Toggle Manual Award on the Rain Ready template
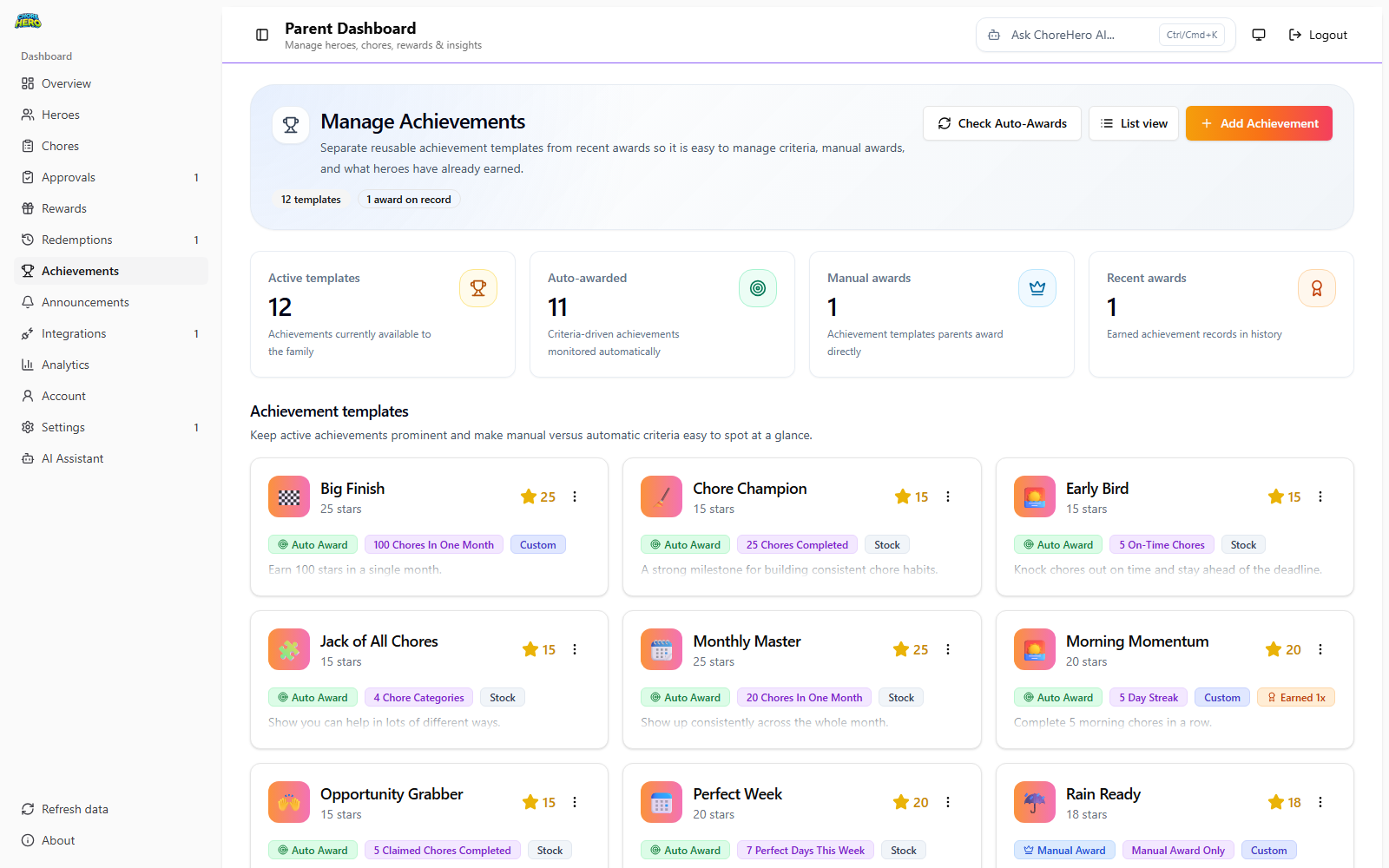 tap(1063, 849)
